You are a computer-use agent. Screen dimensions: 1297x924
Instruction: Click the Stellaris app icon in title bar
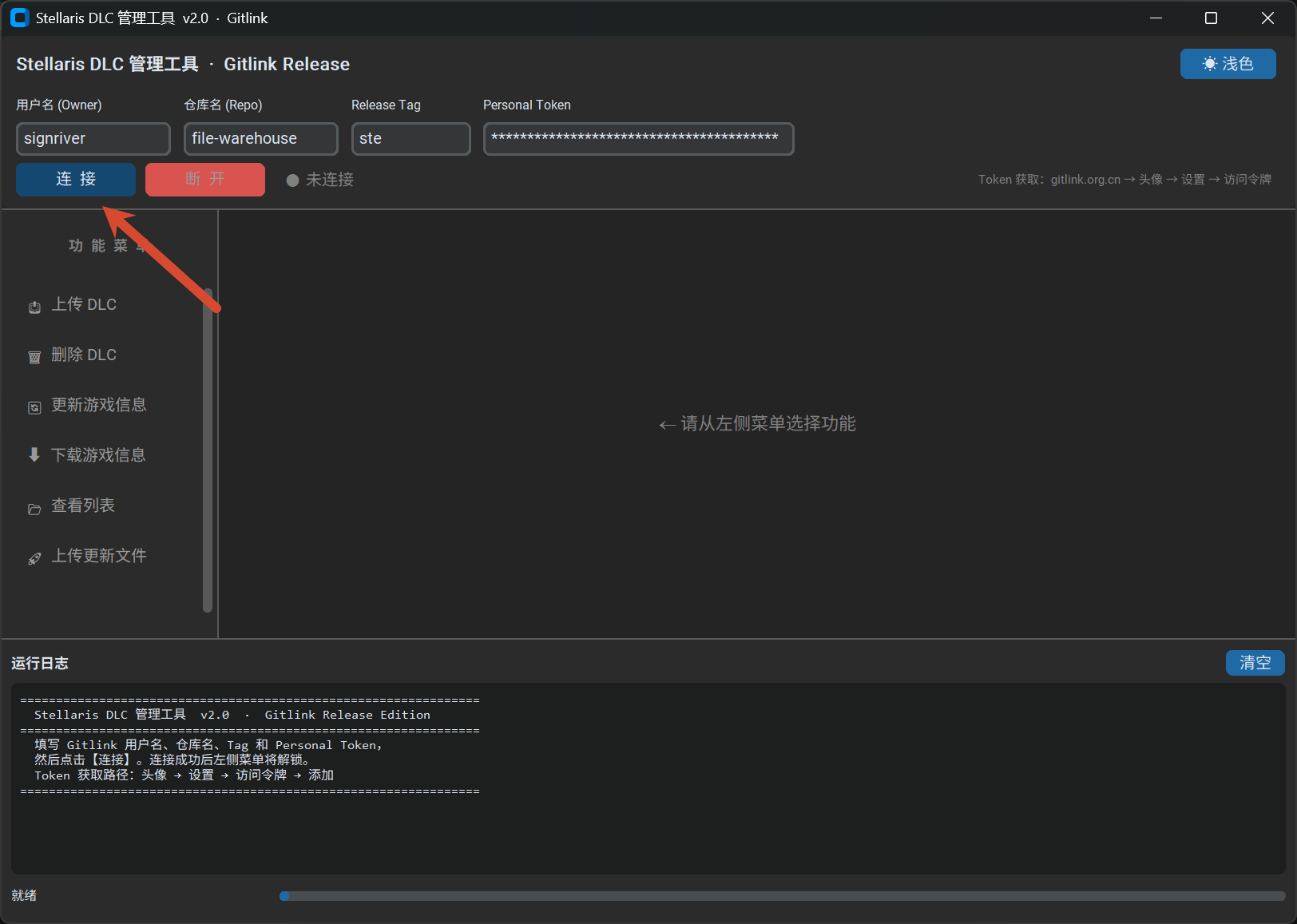(19, 18)
